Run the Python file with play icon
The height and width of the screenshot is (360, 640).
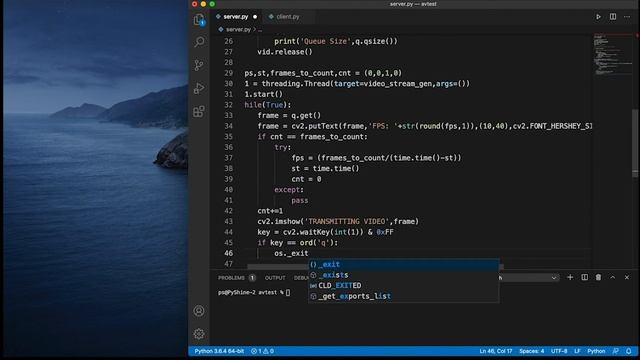(598, 17)
